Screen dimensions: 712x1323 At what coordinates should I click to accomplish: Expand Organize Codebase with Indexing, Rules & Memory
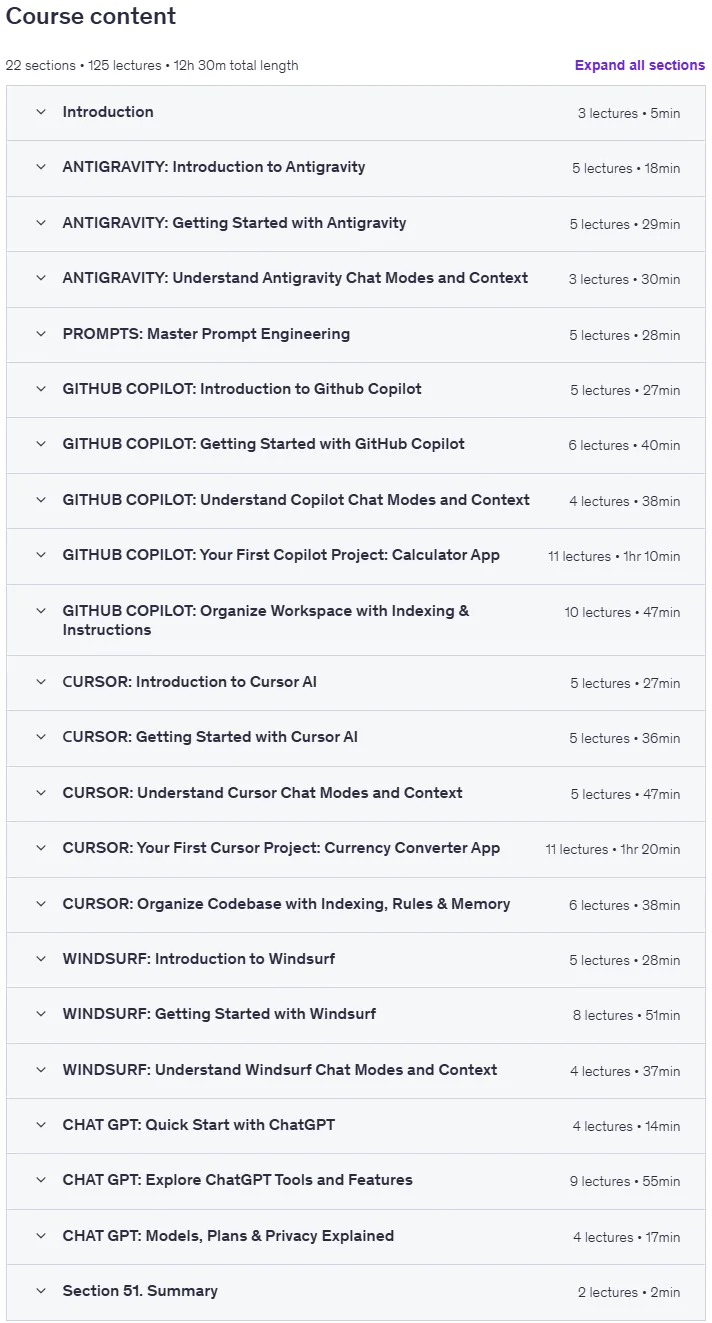tap(356, 905)
